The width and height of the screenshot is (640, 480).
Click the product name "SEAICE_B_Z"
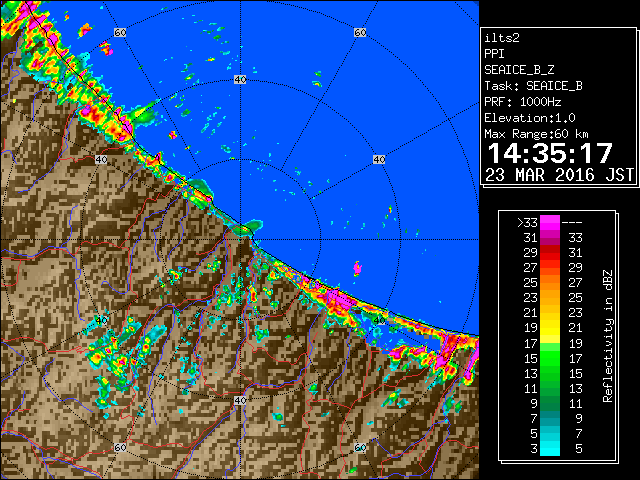tap(519, 70)
